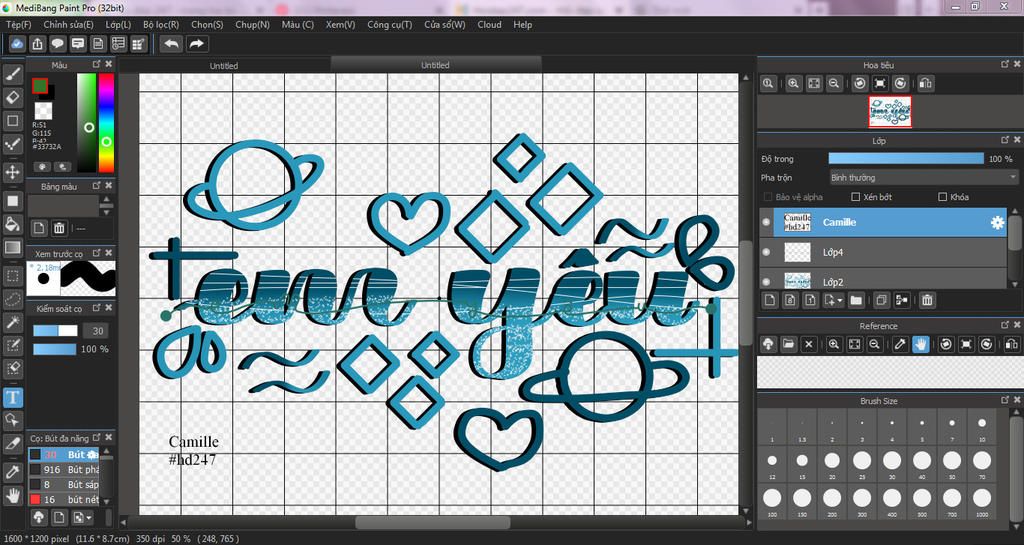The height and width of the screenshot is (545, 1024).
Task: Click the brush size value field showing 30
Action: click(x=97, y=331)
